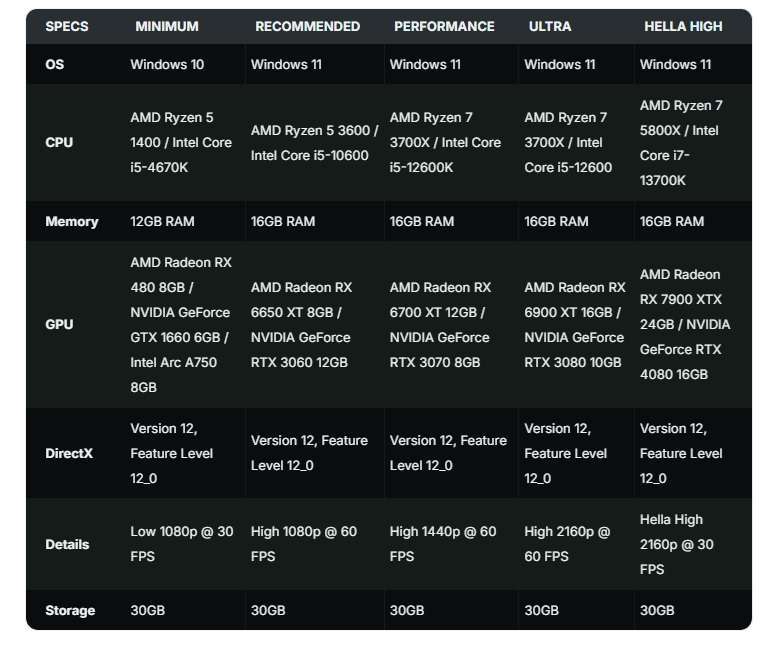This screenshot has width=774, height=645.
Task: Click the Radeon RX 6900 XT GPU cell
Action: tap(575, 325)
